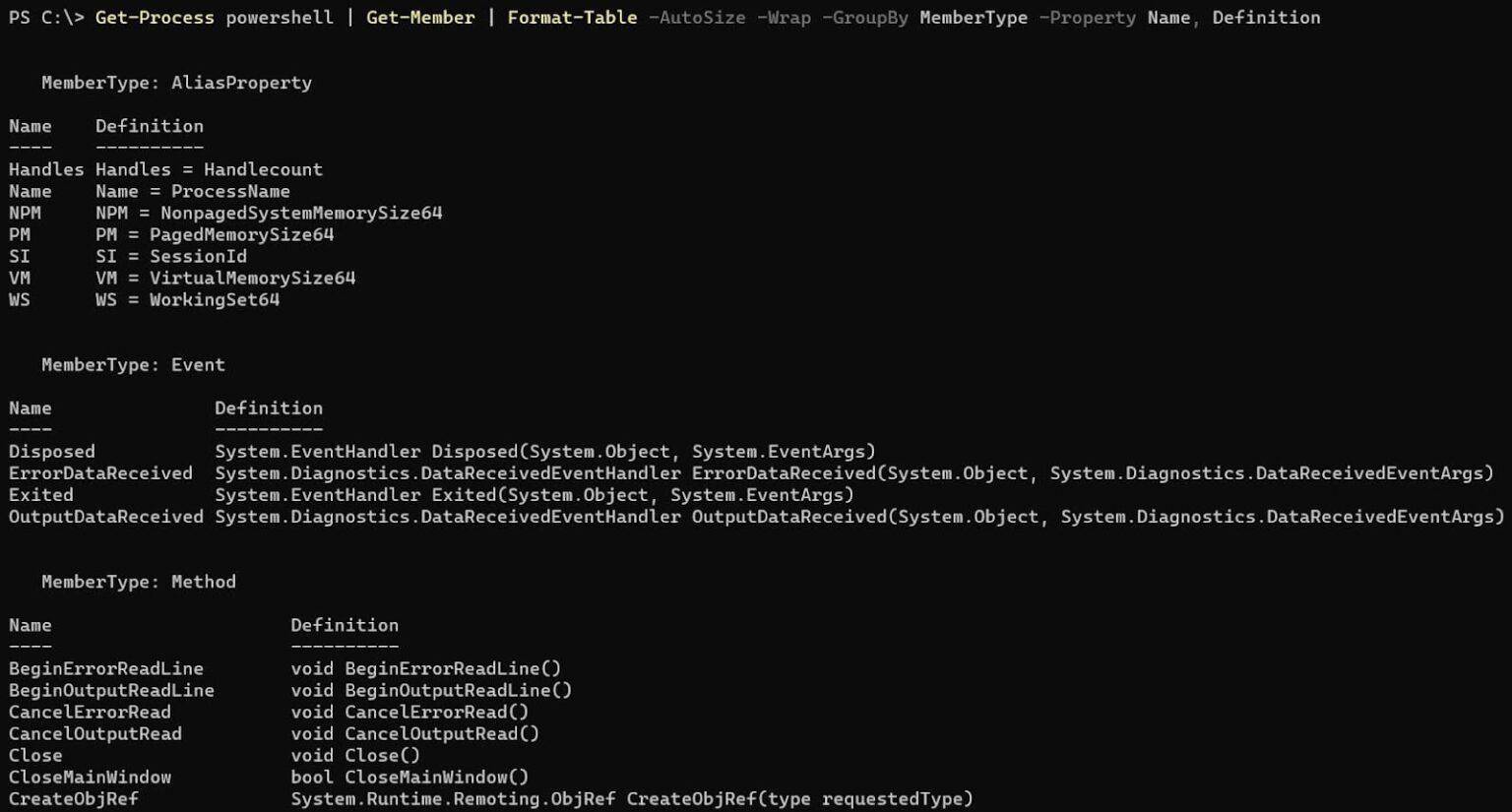Click the -Wrap parameter in the command
Image resolution: width=1512 pixels, height=812 pixels.
784,18
